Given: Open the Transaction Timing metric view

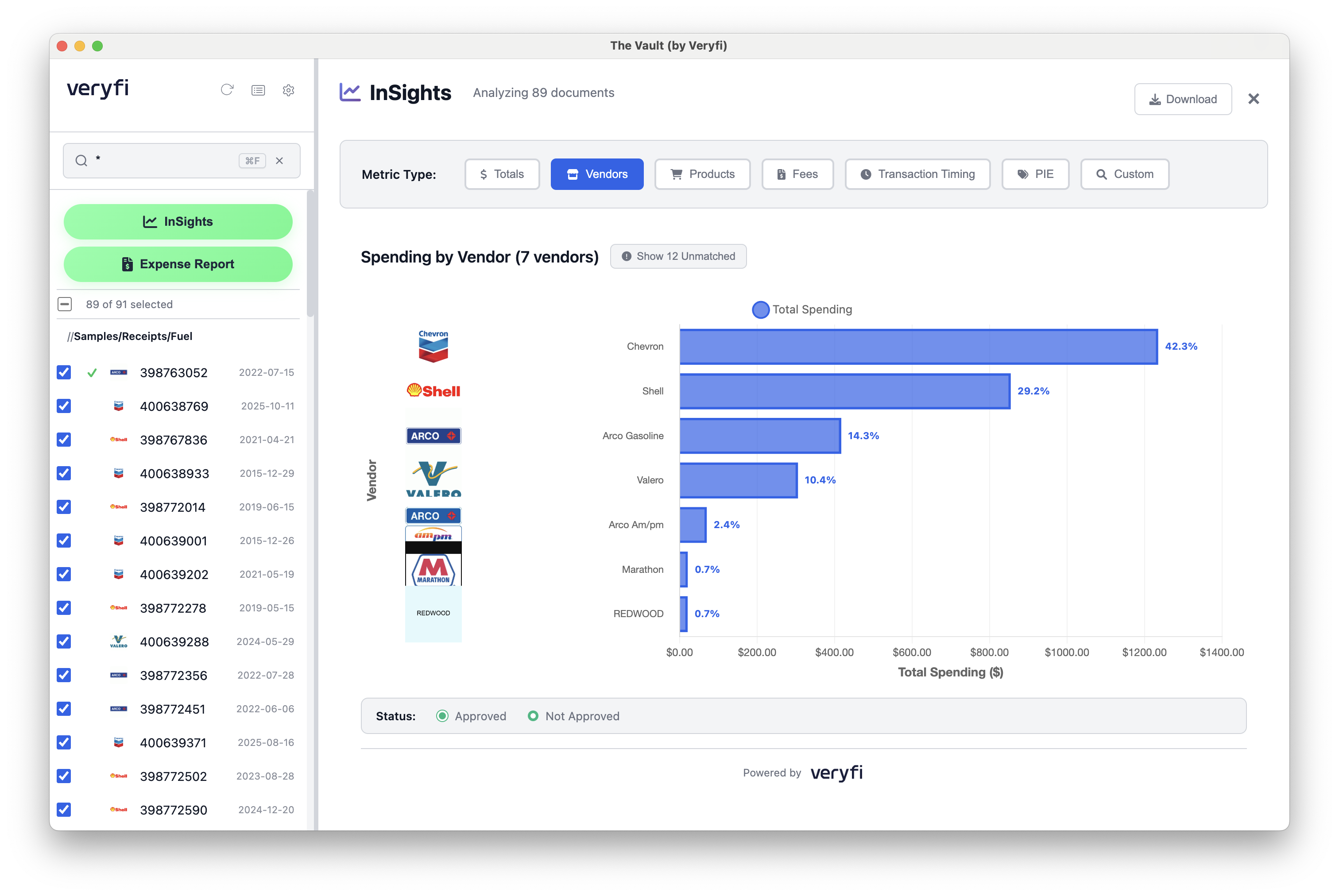Looking at the screenshot, I should [917, 174].
